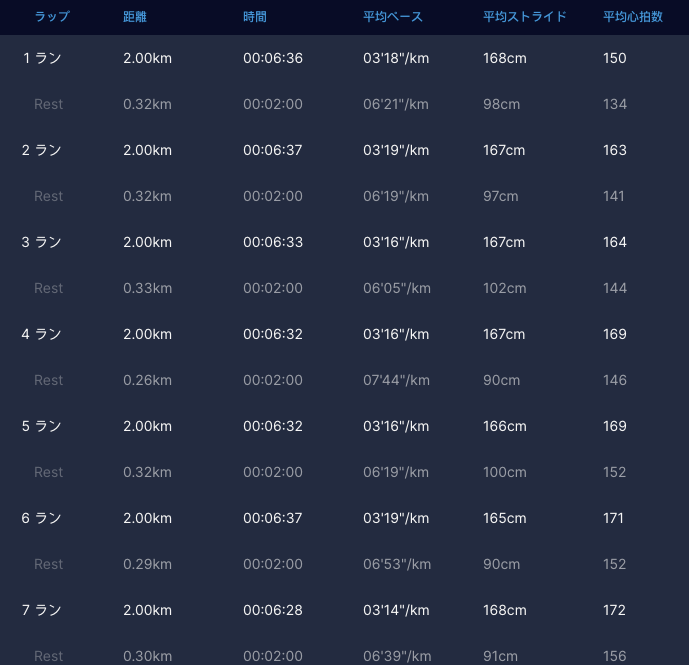Select the heart rate value 172

tap(615, 610)
